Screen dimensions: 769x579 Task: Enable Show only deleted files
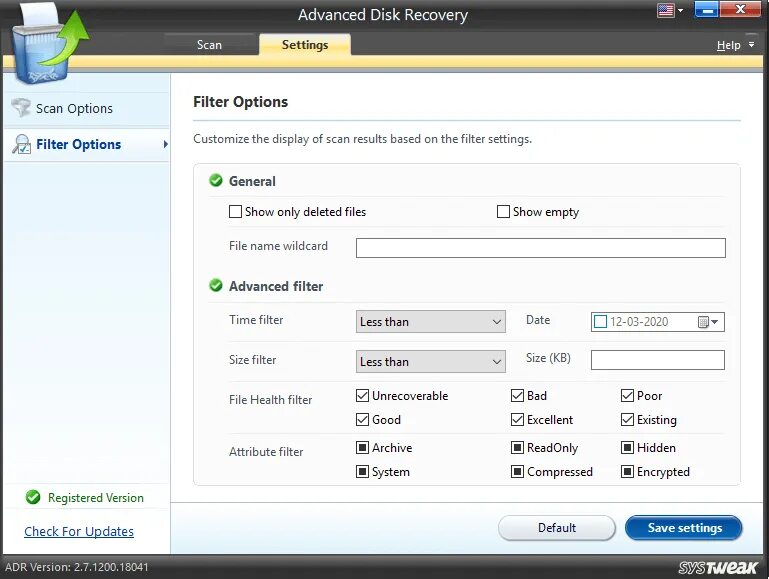[235, 212]
